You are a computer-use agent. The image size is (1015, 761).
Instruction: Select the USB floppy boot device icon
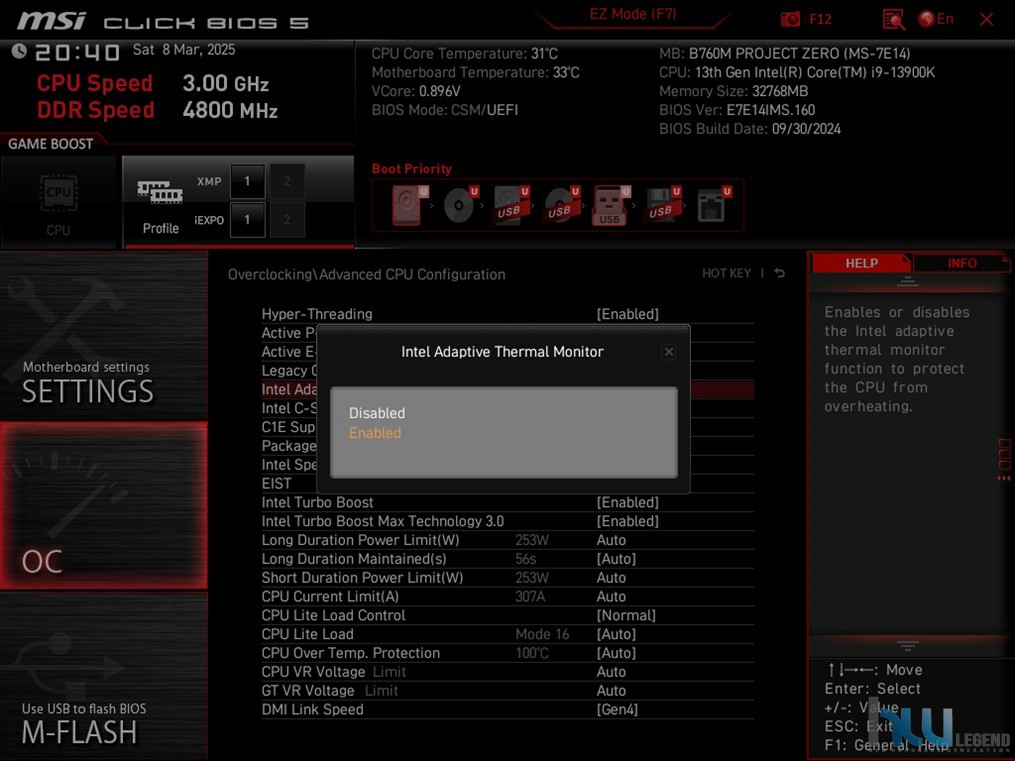point(662,205)
